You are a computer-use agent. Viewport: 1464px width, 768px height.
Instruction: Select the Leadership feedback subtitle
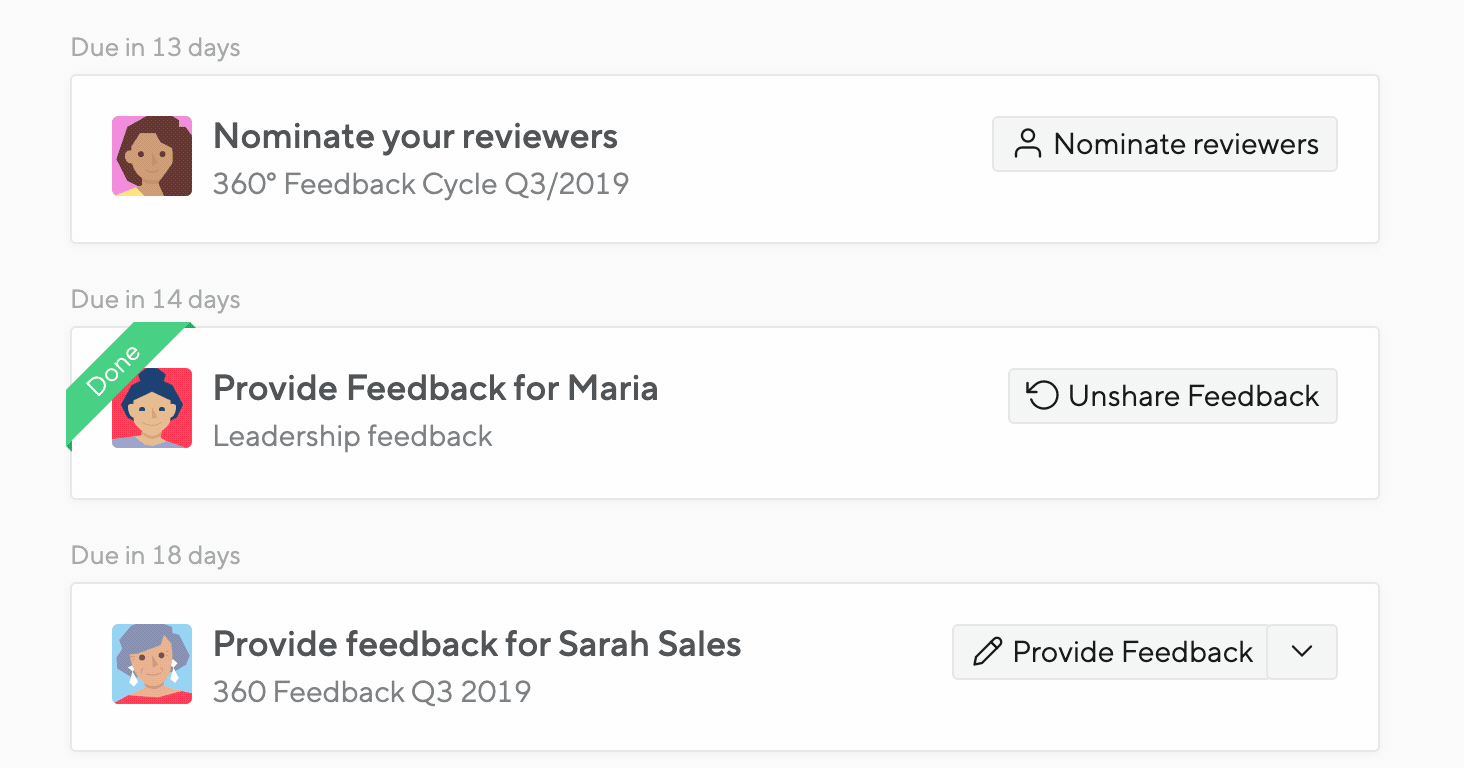click(x=353, y=436)
